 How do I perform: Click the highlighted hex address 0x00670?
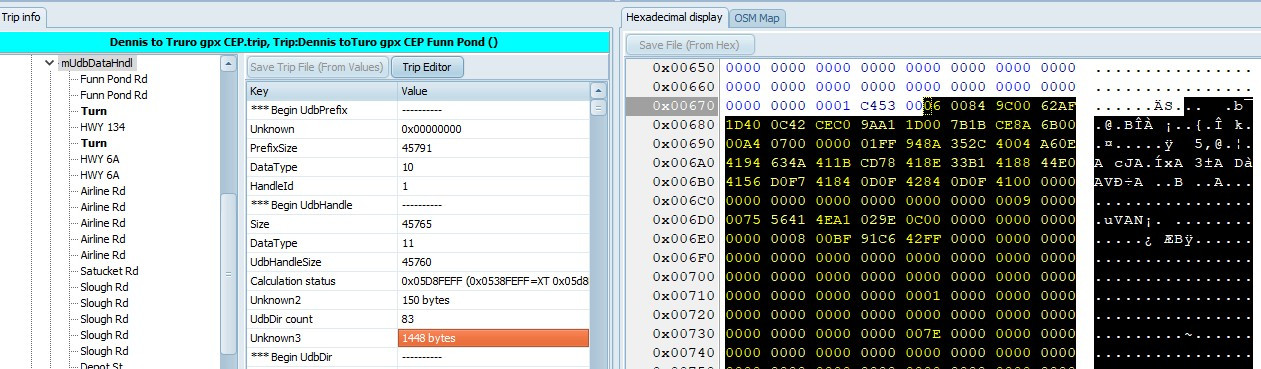tap(684, 105)
